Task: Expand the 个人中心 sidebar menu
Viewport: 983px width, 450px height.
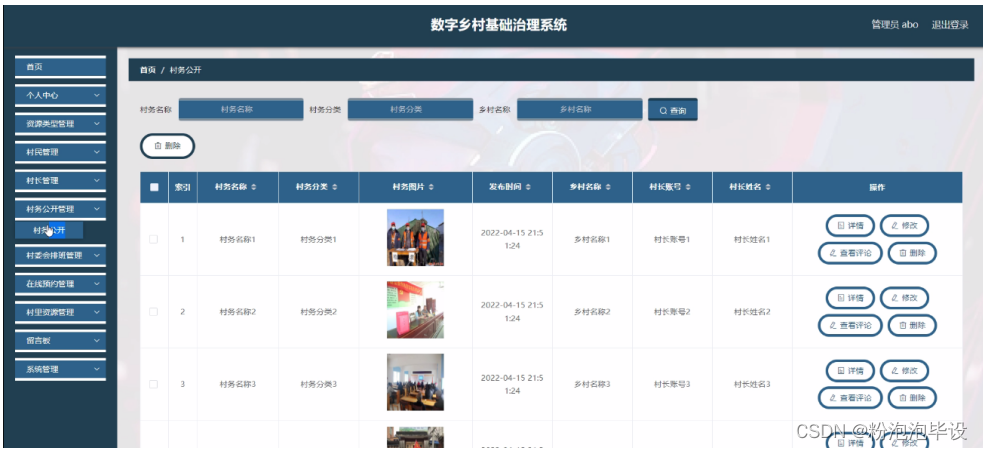Action: point(60,95)
